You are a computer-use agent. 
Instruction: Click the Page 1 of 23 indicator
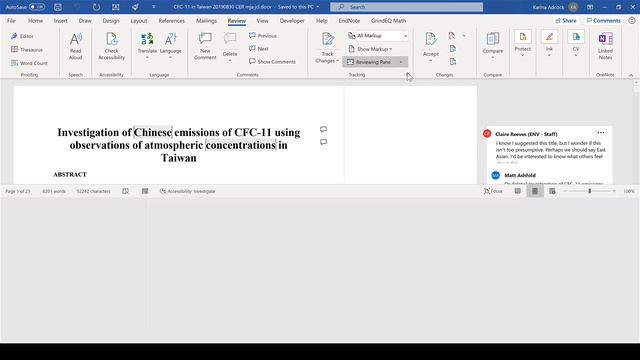pyautogui.click(x=18, y=191)
